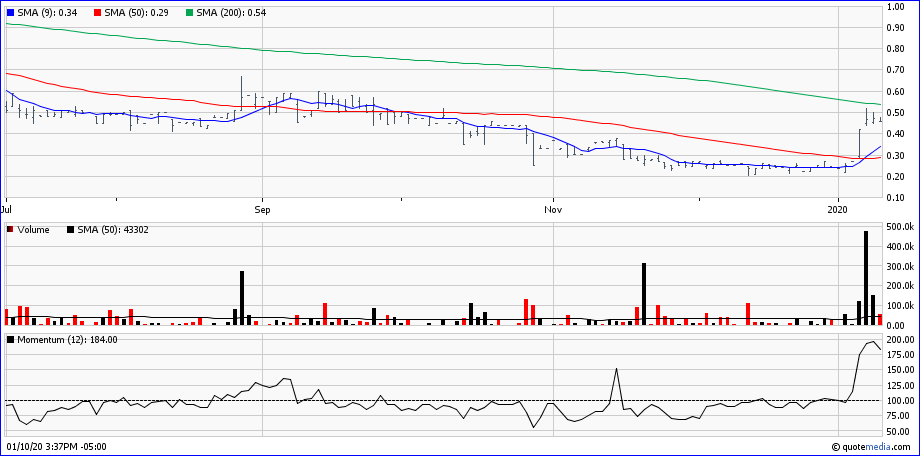Viewport: 920px width, 456px height.
Task: Click the 0.10 price axis value
Action: [896, 198]
